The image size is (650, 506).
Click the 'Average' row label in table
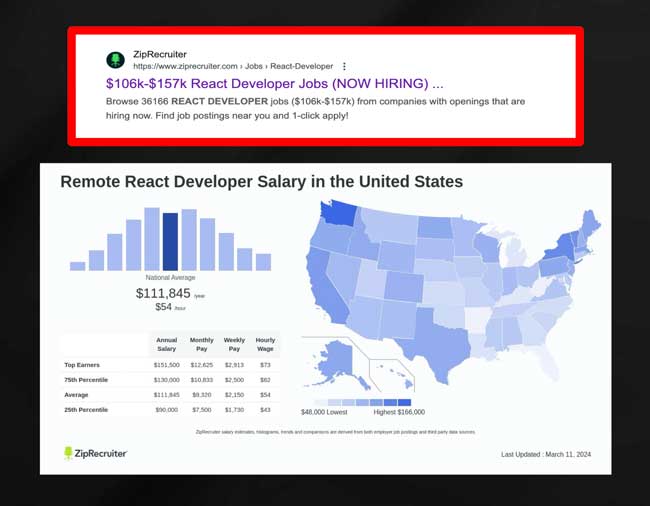pyautogui.click(x=76, y=395)
